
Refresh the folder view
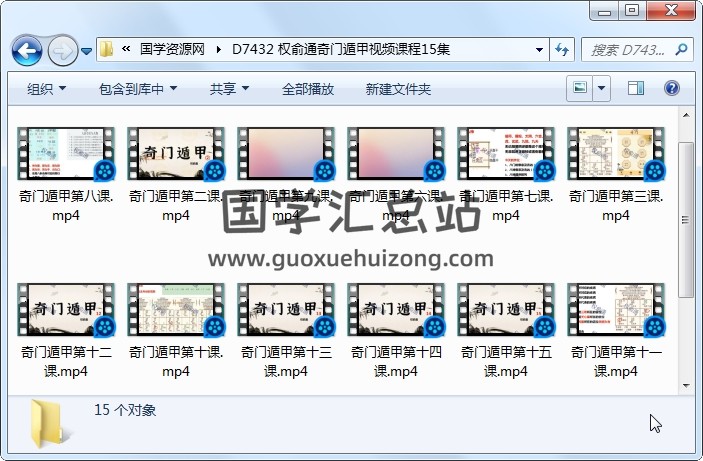[562, 49]
